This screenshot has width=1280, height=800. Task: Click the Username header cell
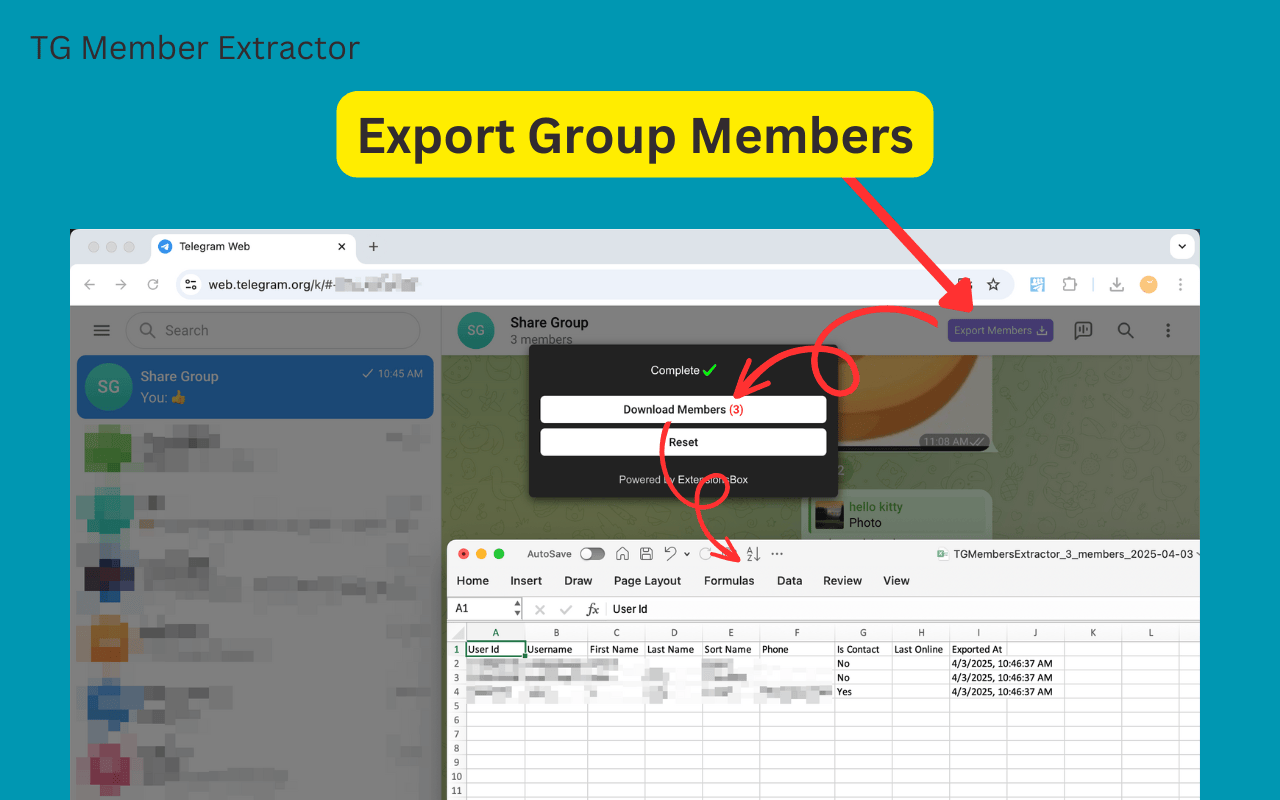[x=556, y=649]
